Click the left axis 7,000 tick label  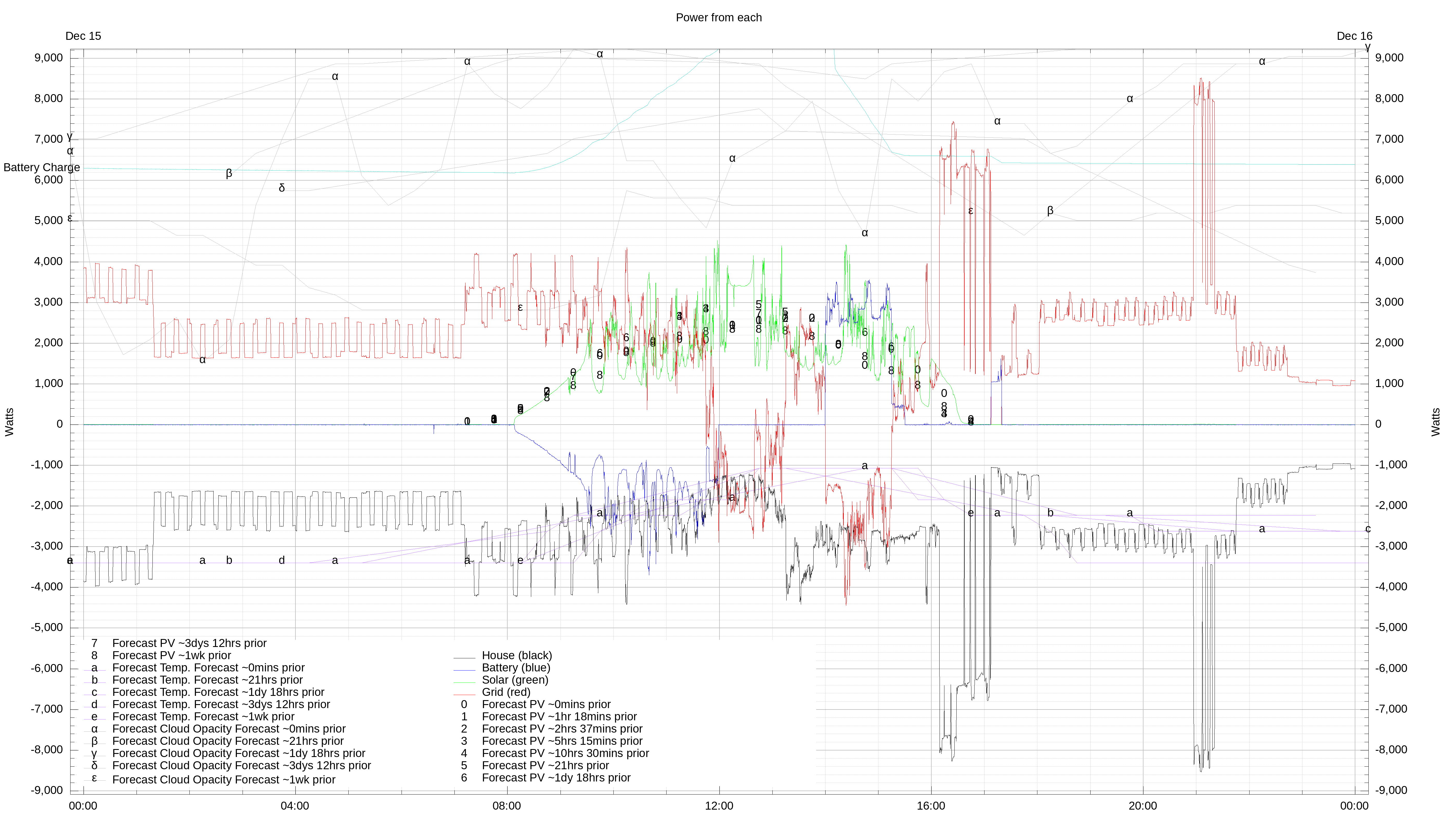[49, 139]
